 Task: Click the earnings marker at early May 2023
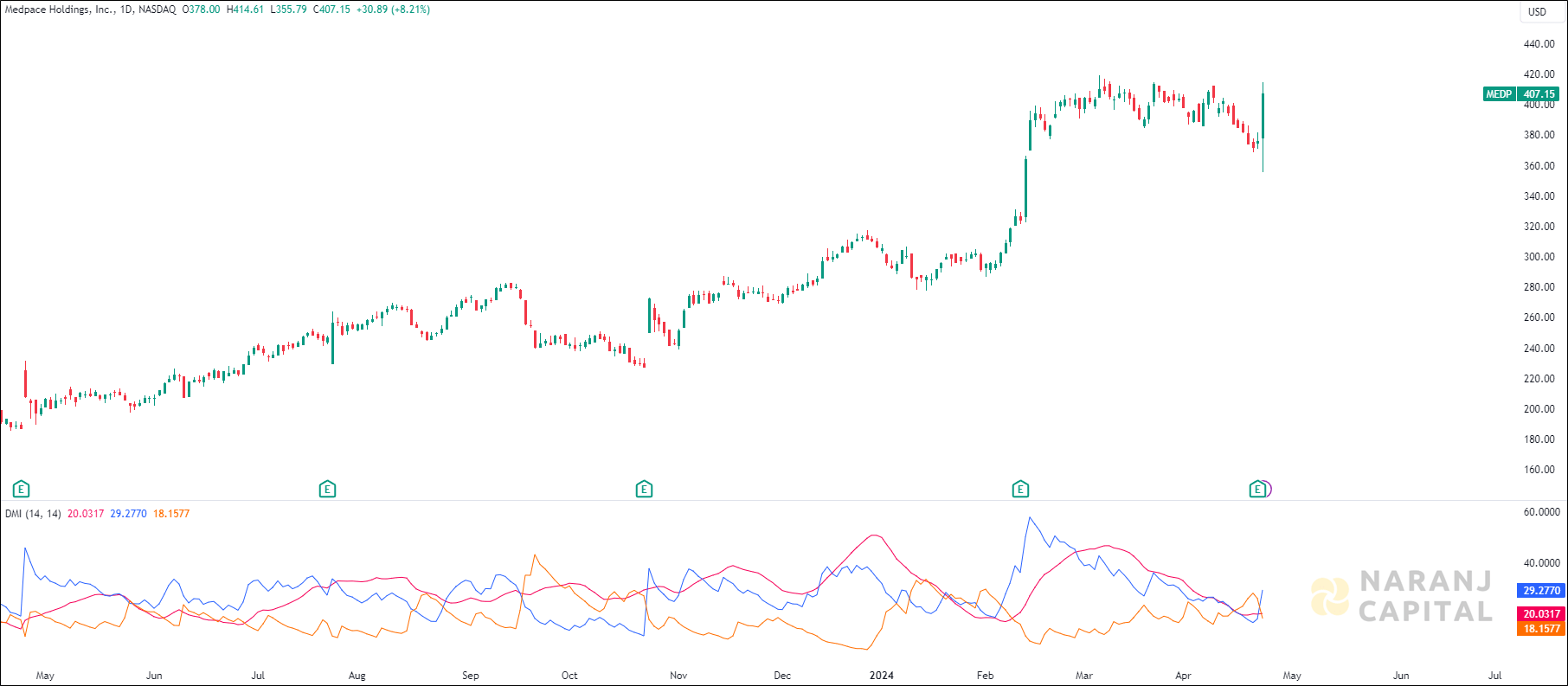(22, 490)
